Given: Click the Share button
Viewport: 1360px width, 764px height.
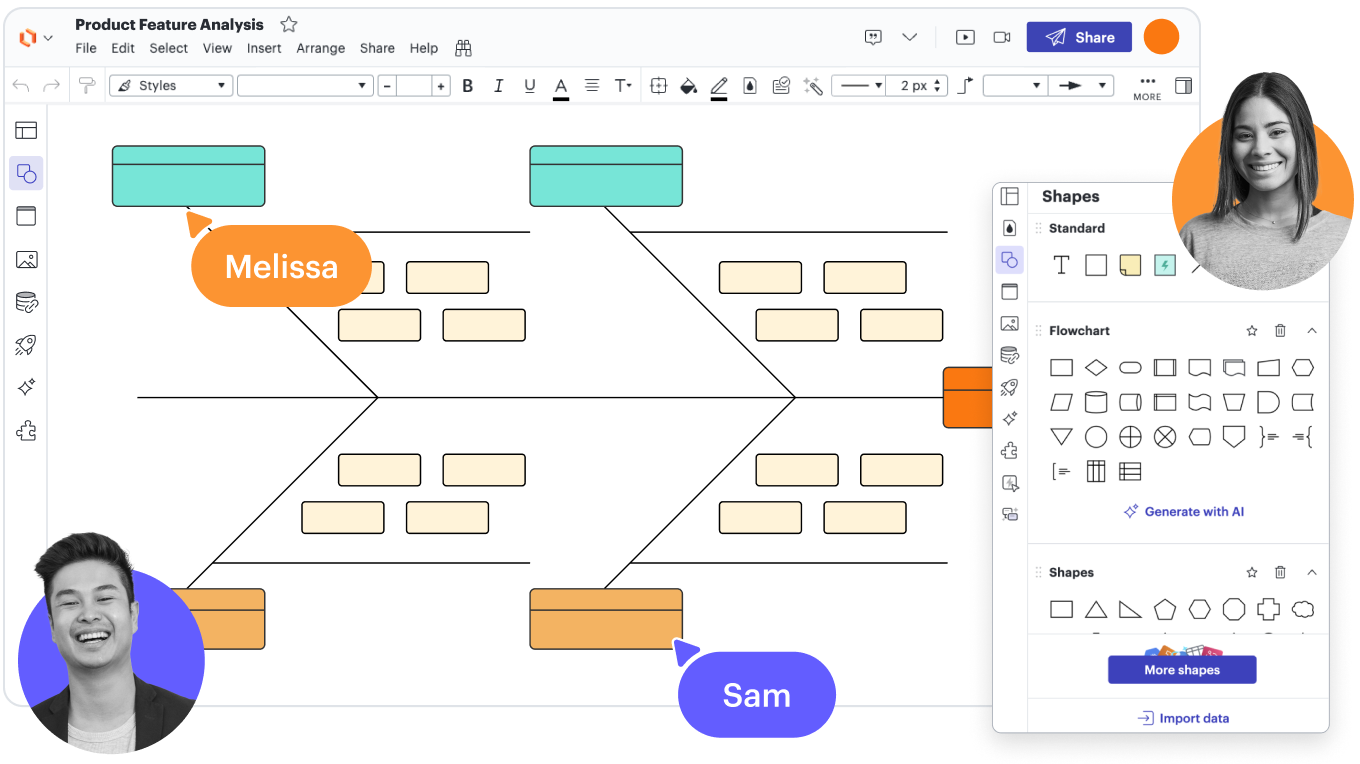Looking at the screenshot, I should pos(1079,37).
